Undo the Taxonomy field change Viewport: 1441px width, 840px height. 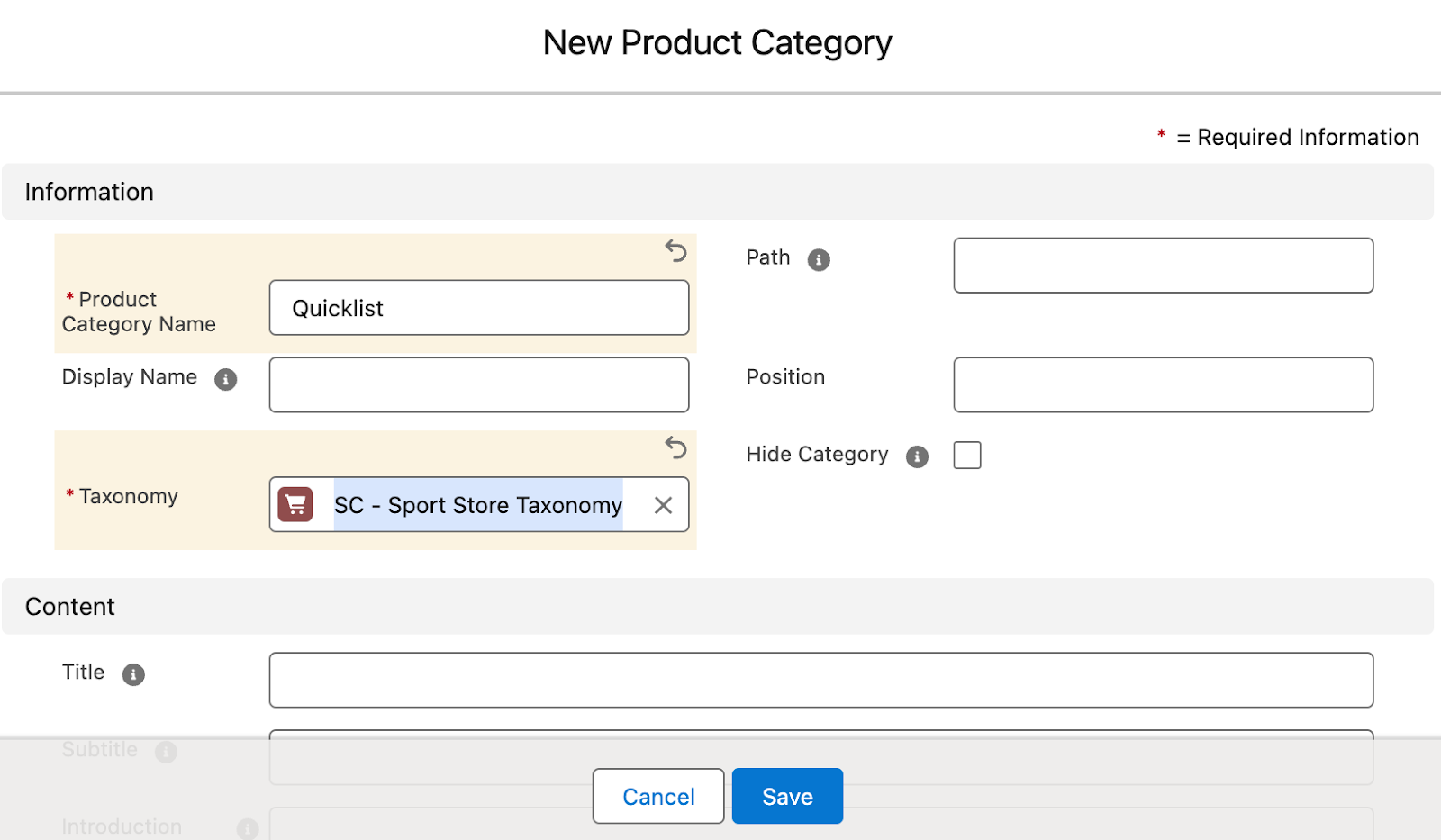point(675,447)
